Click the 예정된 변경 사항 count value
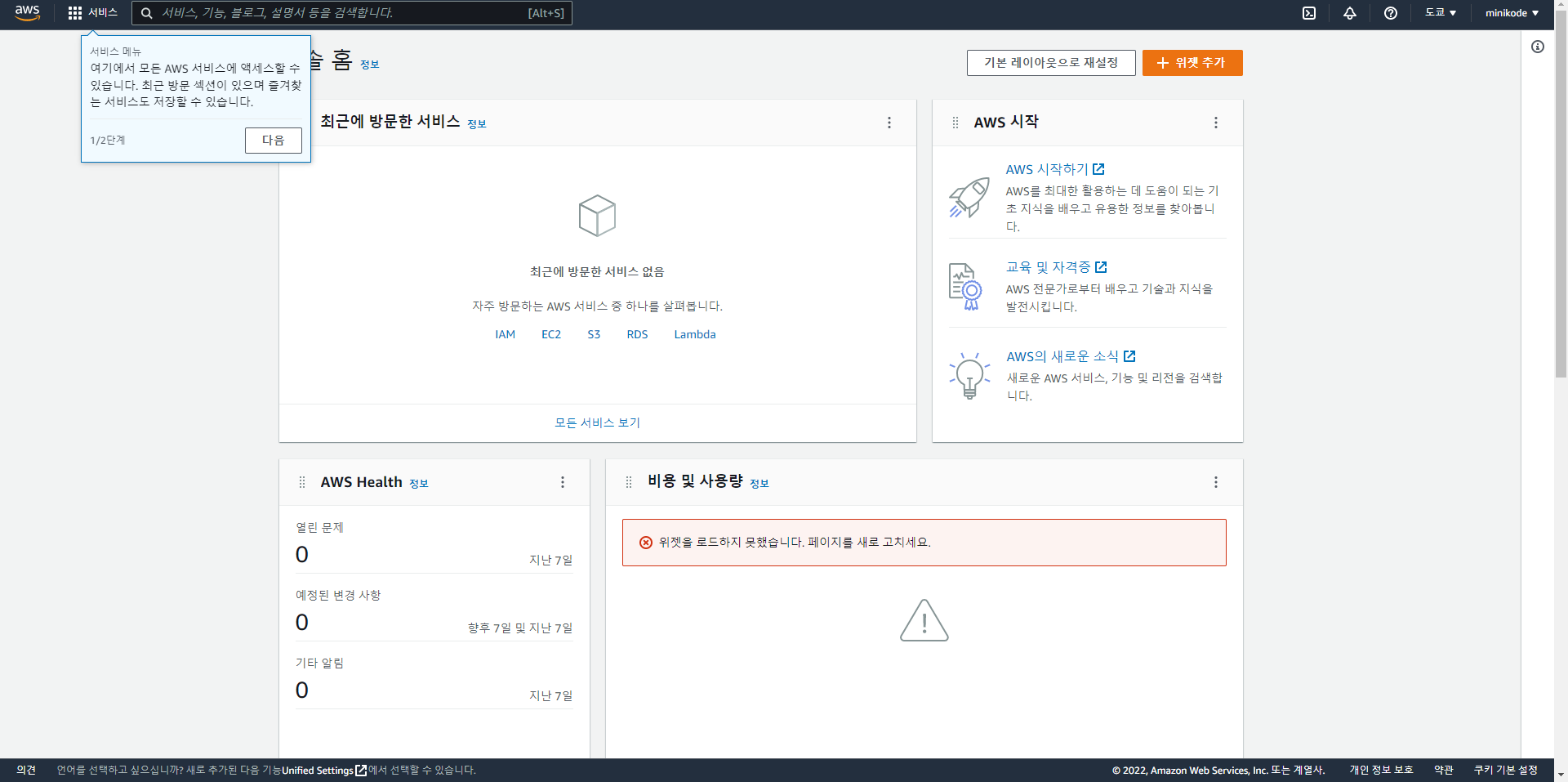Image resolution: width=1568 pixels, height=782 pixels. coord(302,623)
